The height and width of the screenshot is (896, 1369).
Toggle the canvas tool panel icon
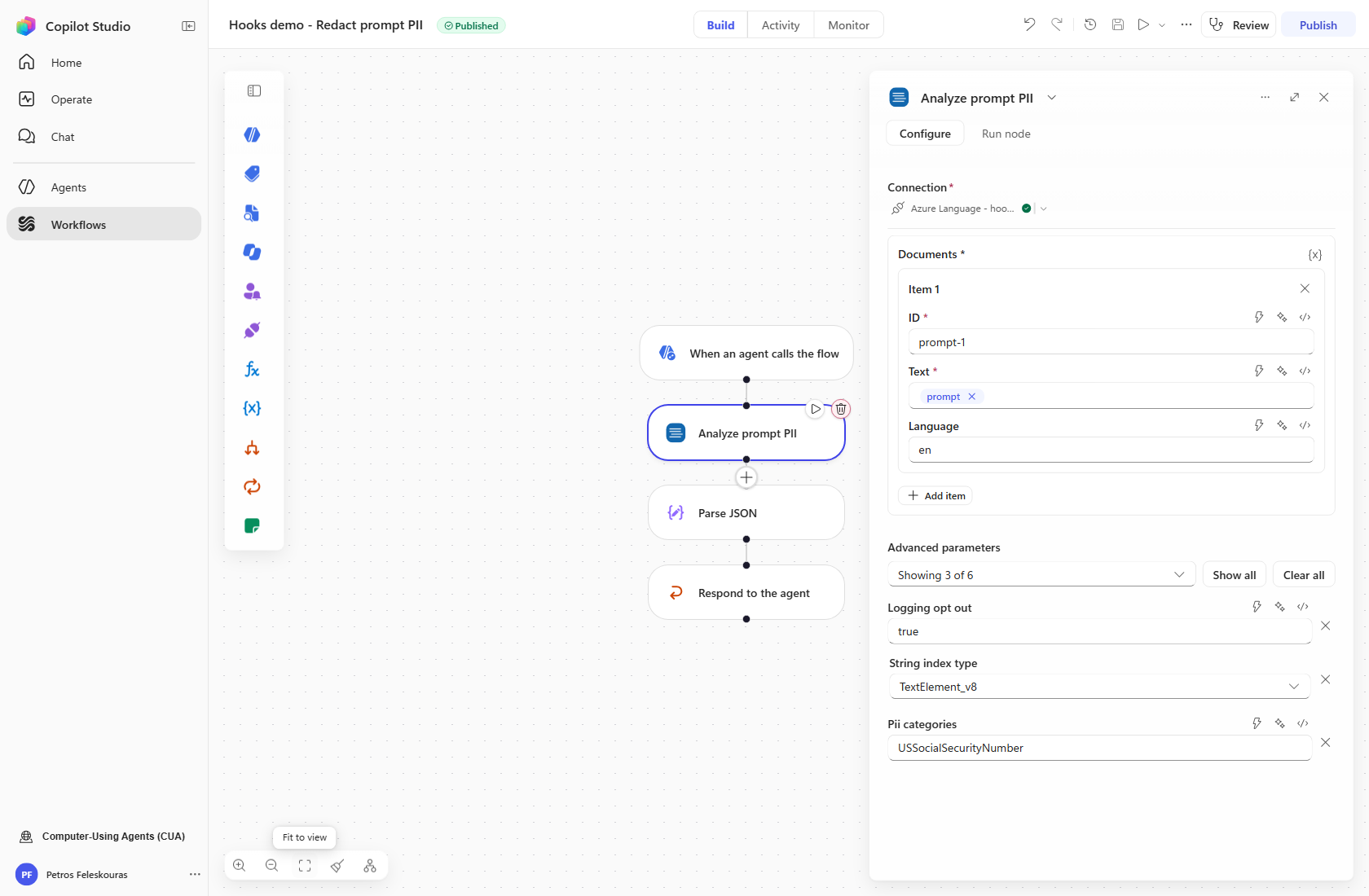point(254,90)
